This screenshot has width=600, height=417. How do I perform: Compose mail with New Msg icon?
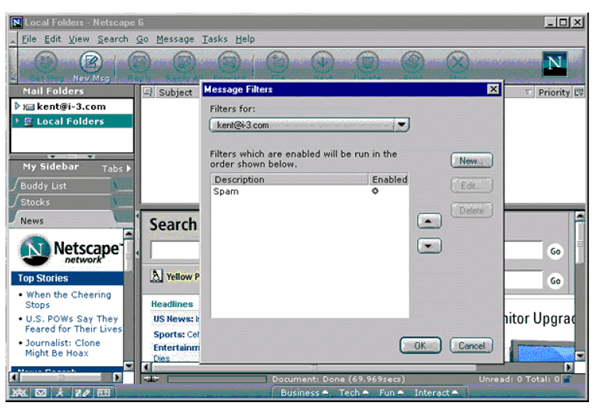(91, 63)
